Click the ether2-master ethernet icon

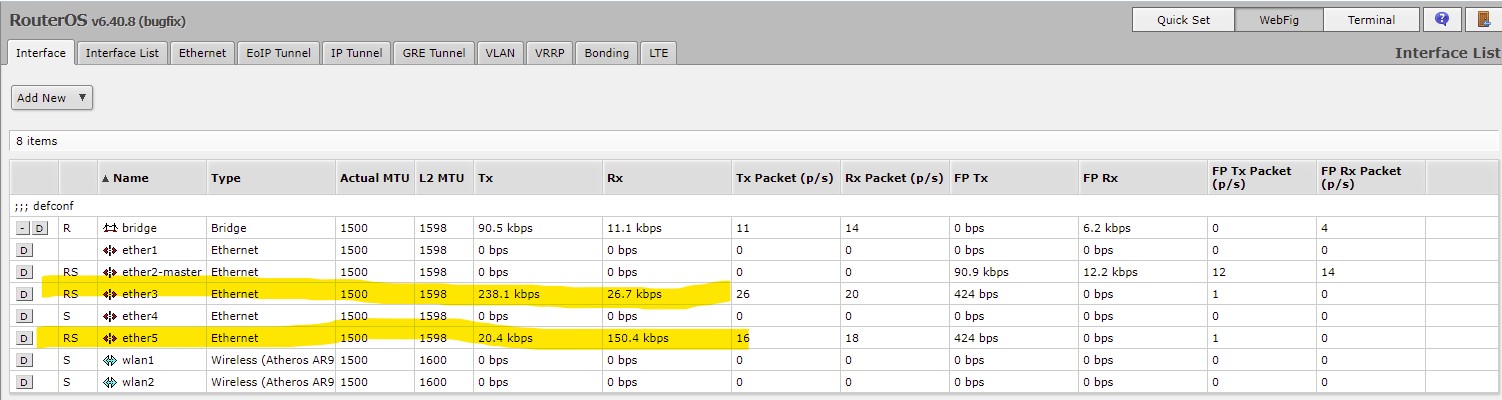point(110,272)
